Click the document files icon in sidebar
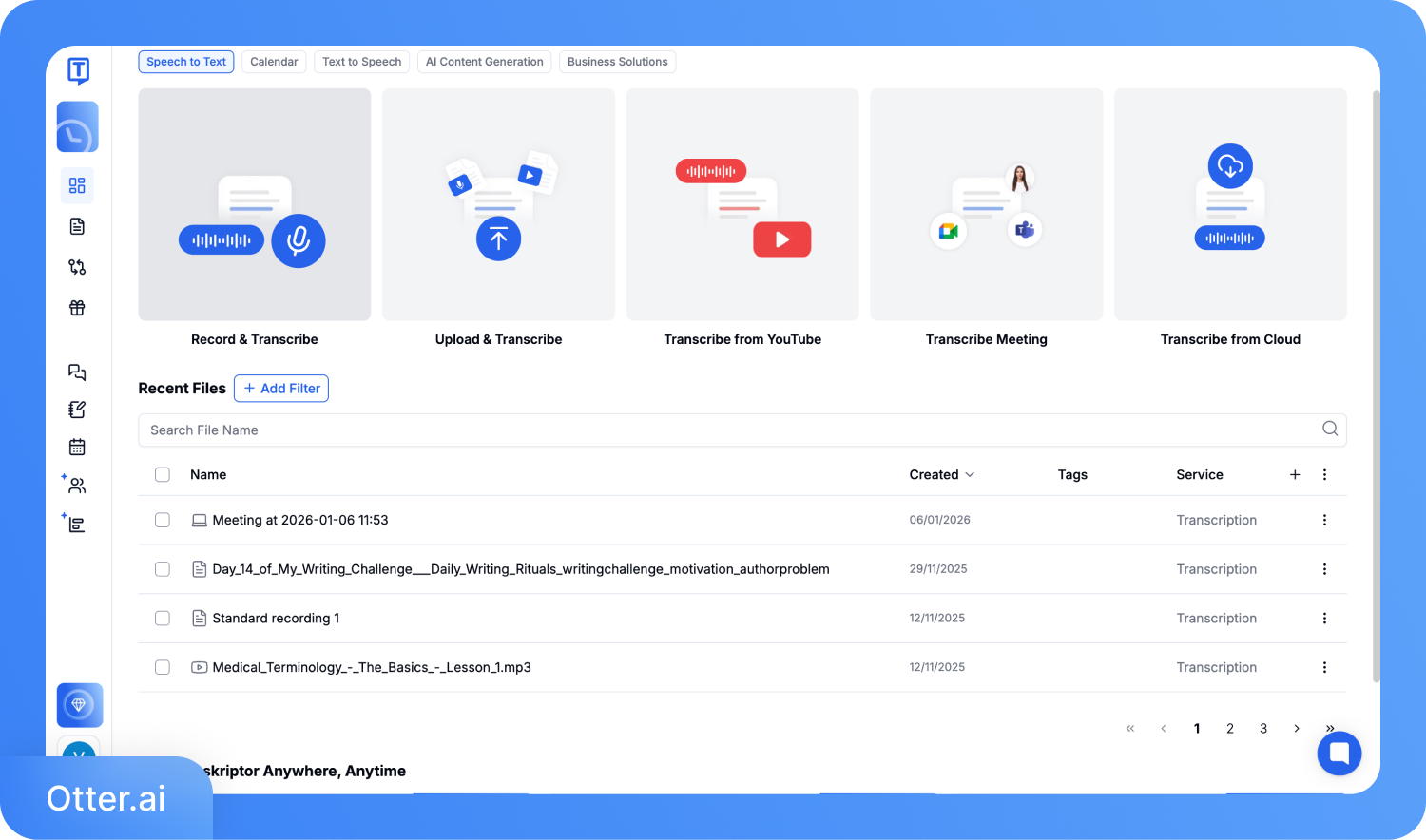1426x840 pixels. coord(77,226)
